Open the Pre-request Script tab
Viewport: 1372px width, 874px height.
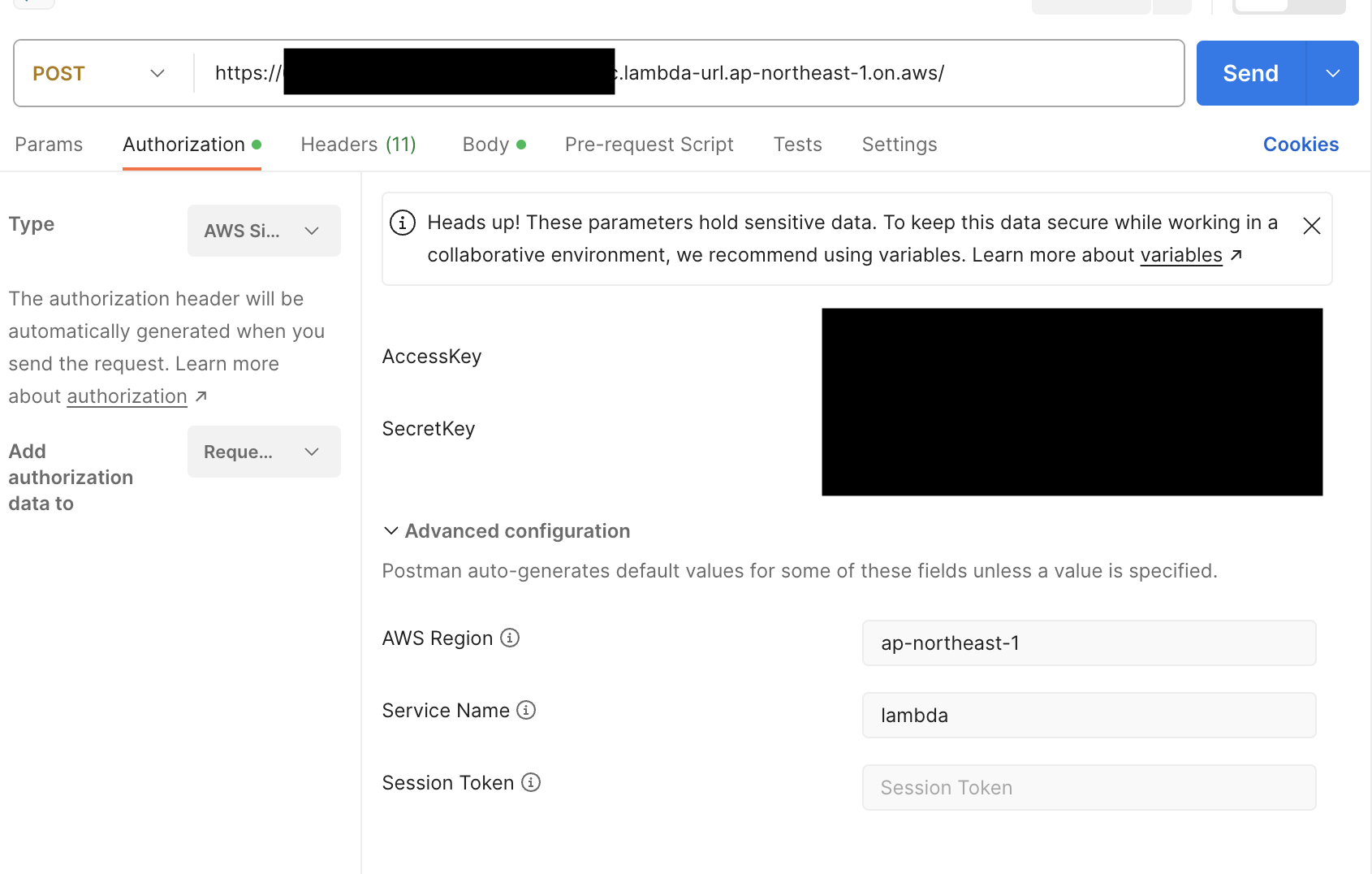(649, 145)
